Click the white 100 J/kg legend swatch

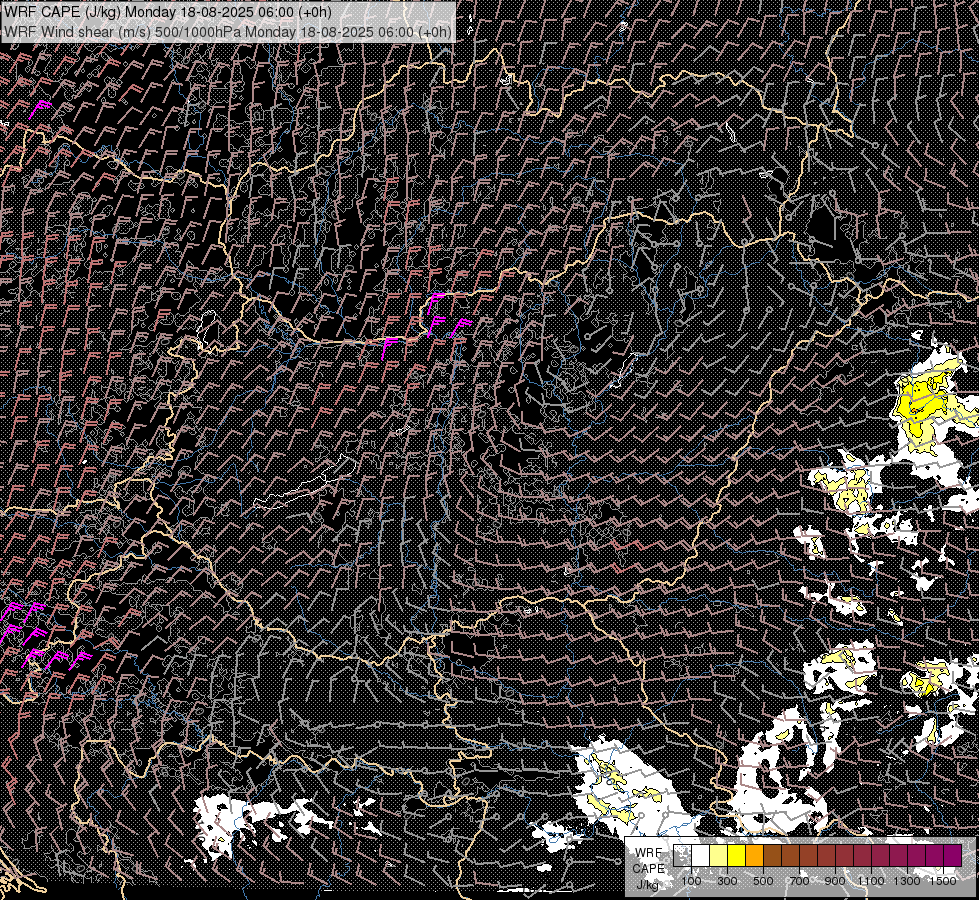tap(701, 855)
